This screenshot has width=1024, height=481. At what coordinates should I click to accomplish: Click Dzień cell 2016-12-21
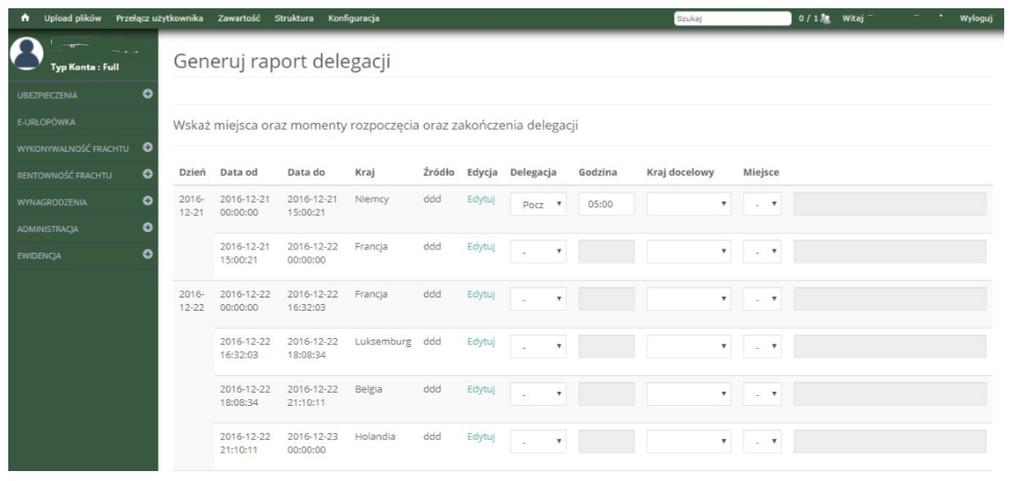[x=192, y=205]
